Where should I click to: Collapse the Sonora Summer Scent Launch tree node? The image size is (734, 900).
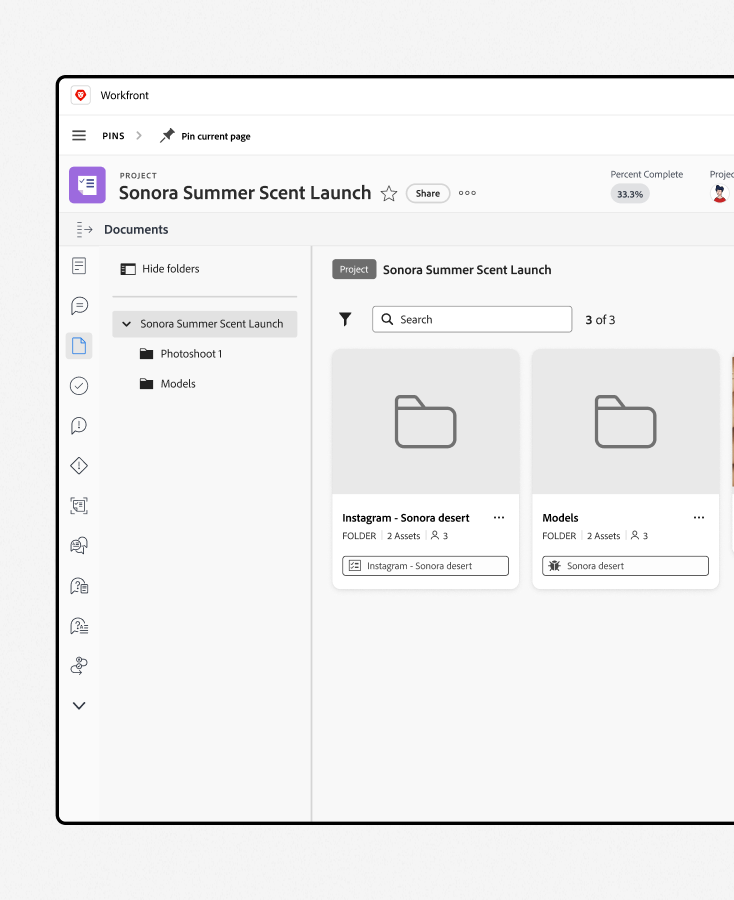(x=126, y=324)
